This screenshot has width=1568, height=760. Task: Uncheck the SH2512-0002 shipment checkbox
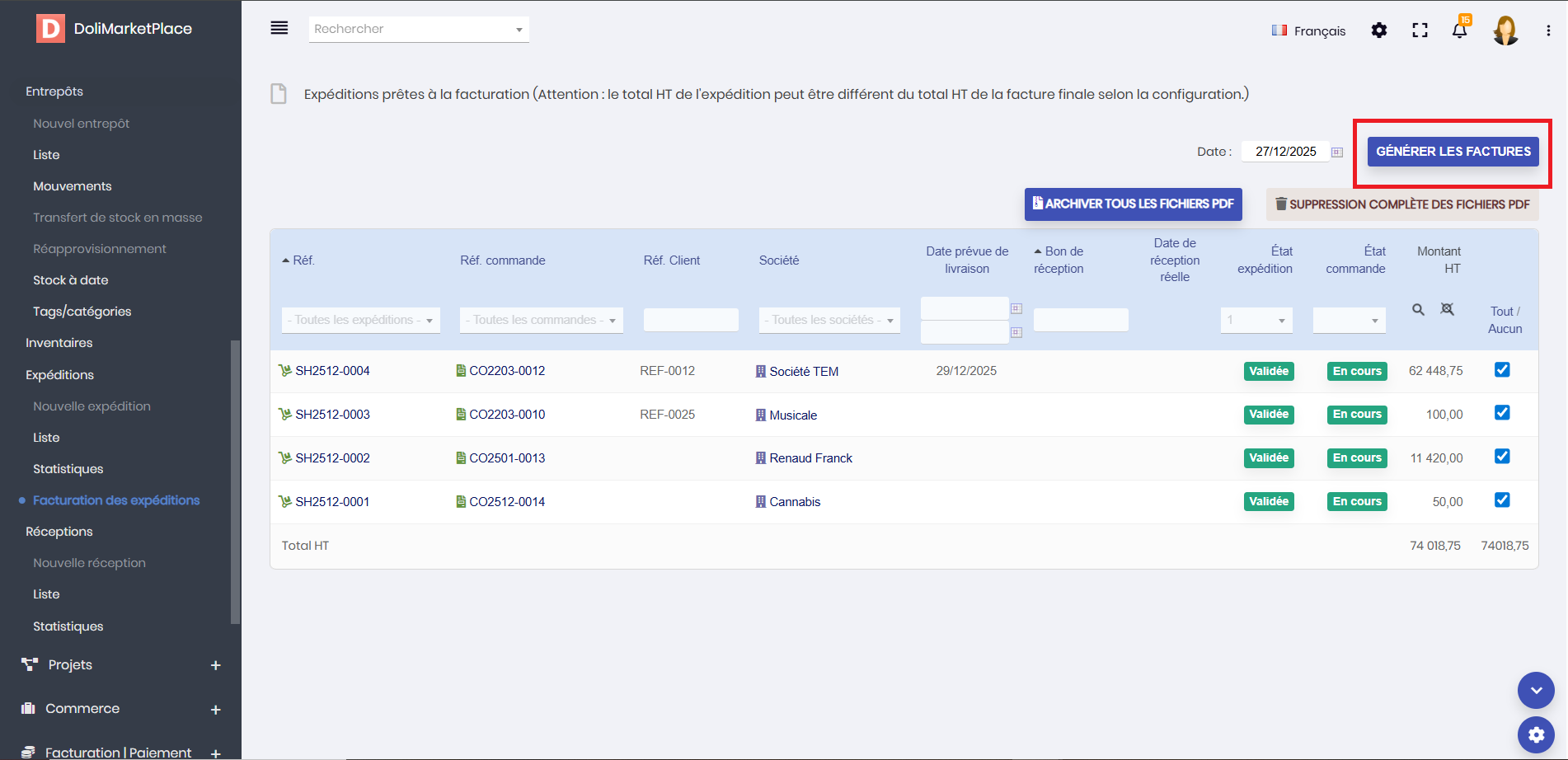coord(1502,457)
